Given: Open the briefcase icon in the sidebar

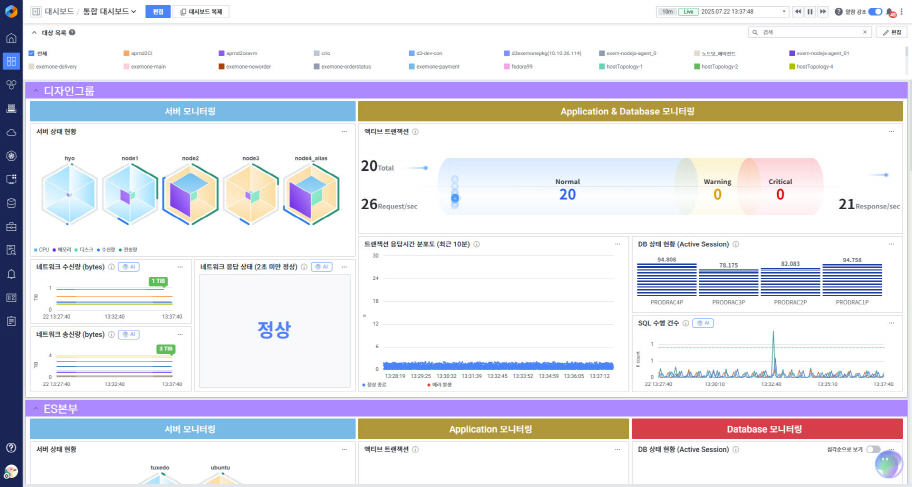Looking at the screenshot, I should pyautogui.click(x=11, y=226).
